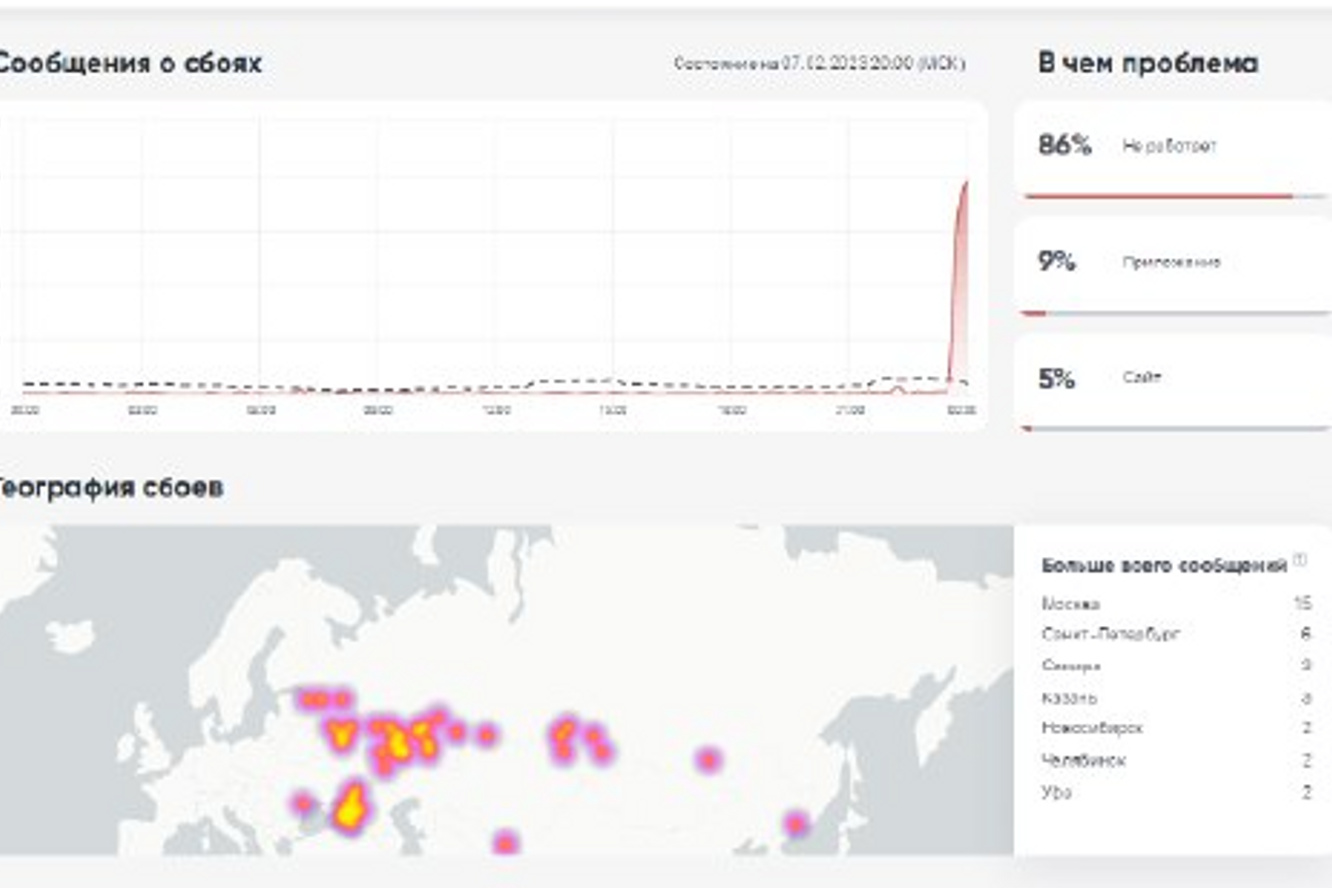Viewport: 1332px width, 888px height.
Task: Open the 5% "Сайт" problem card
Action: click(x=1172, y=378)
